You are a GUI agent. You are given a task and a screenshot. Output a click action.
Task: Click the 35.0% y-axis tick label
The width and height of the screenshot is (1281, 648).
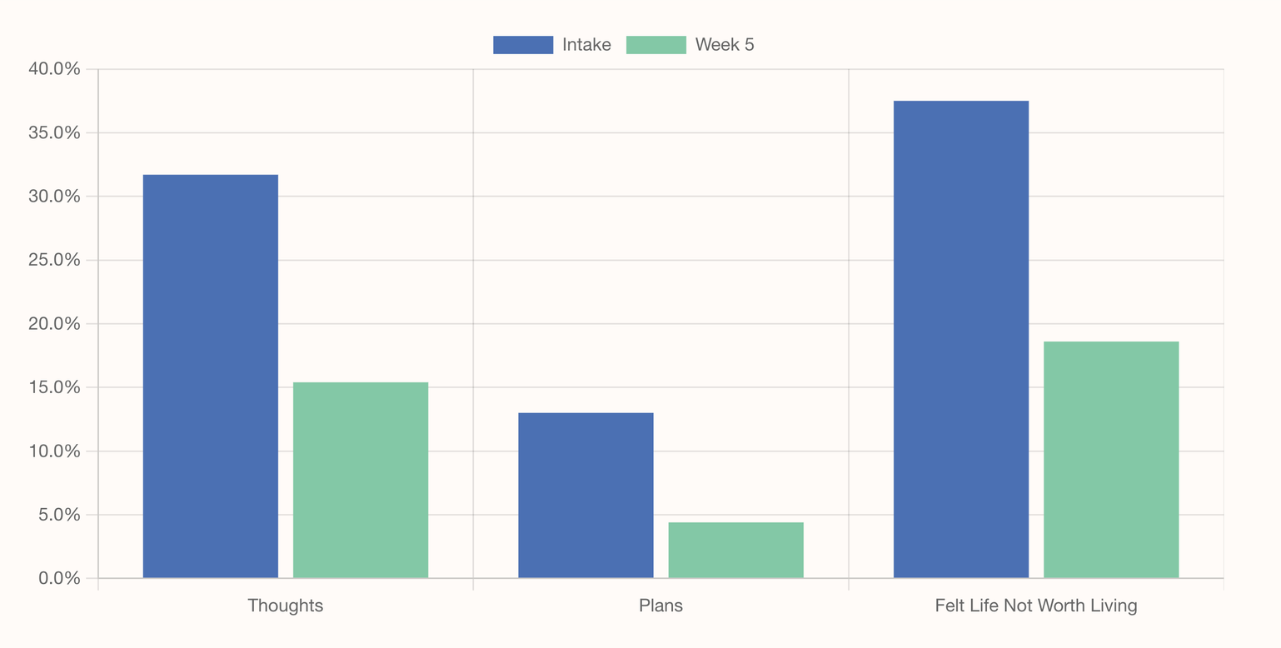[x=54, y=133]
